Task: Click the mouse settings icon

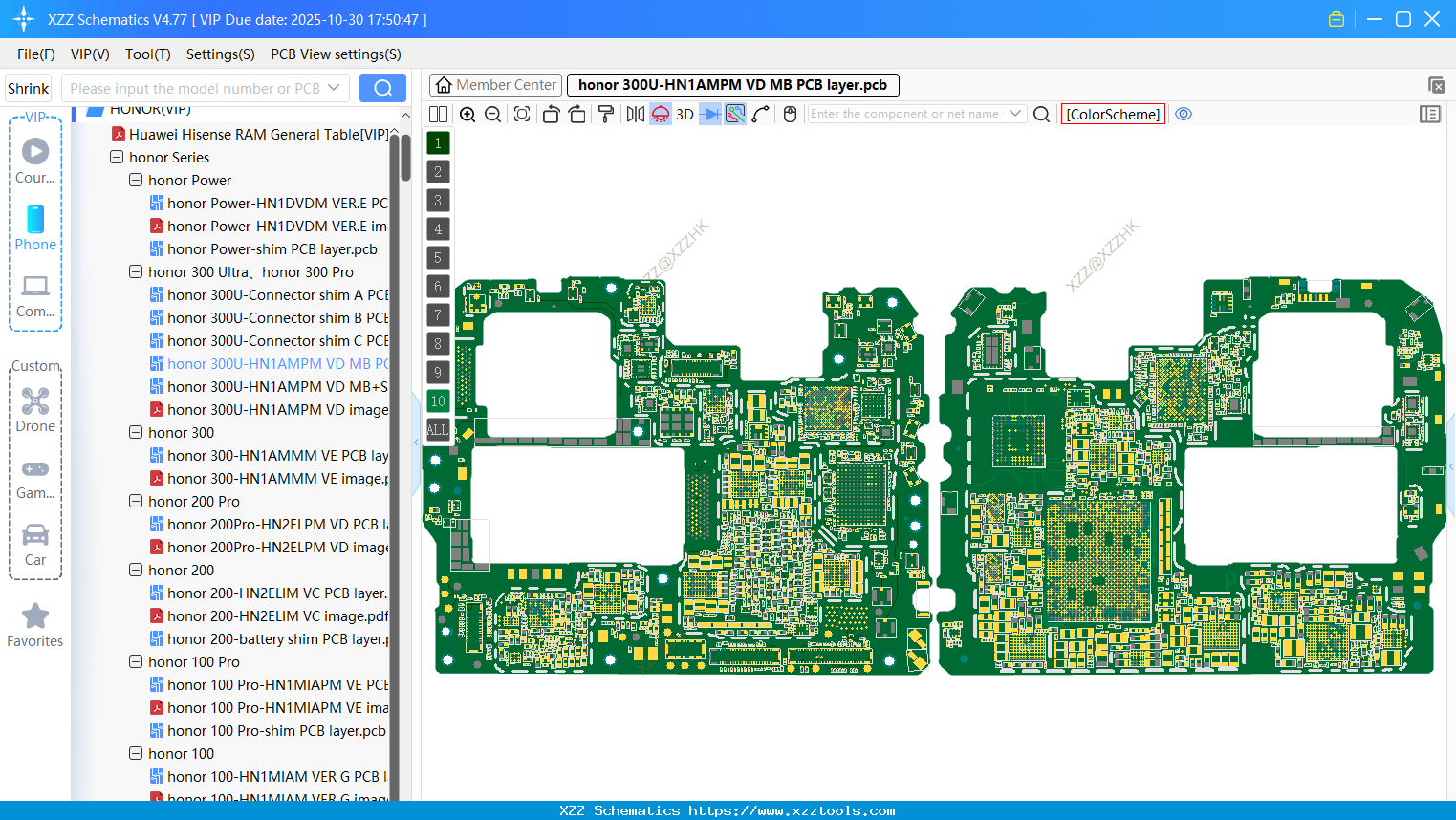Action: 790,115
